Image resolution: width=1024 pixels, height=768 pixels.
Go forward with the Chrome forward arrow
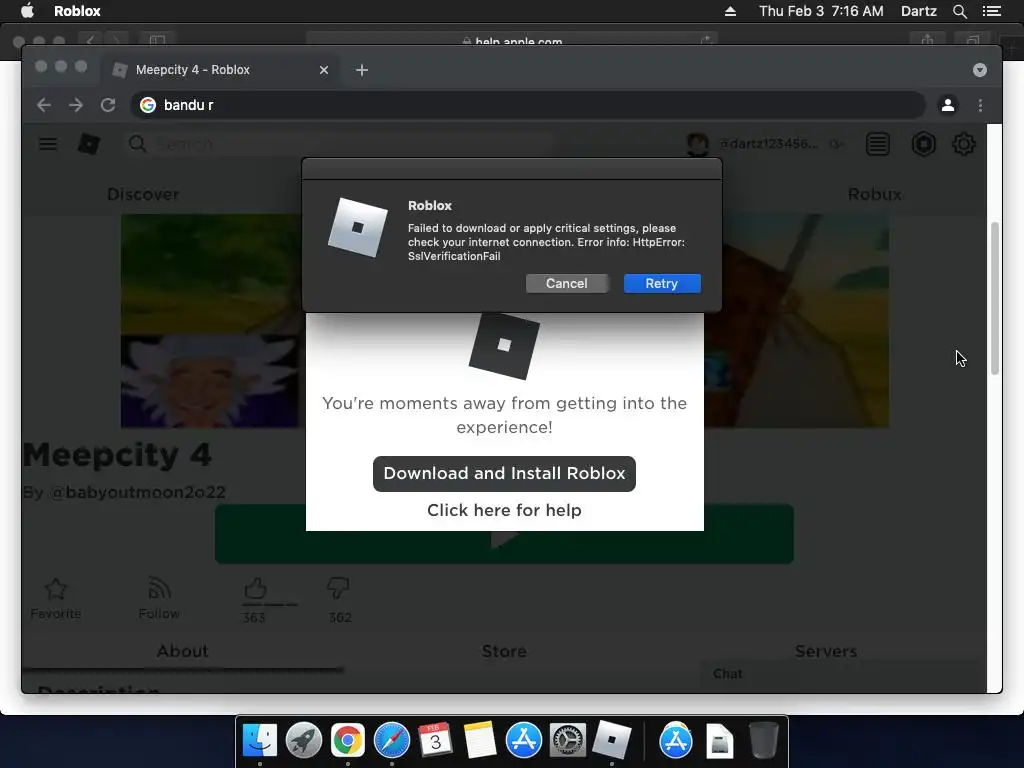[76, 105]
